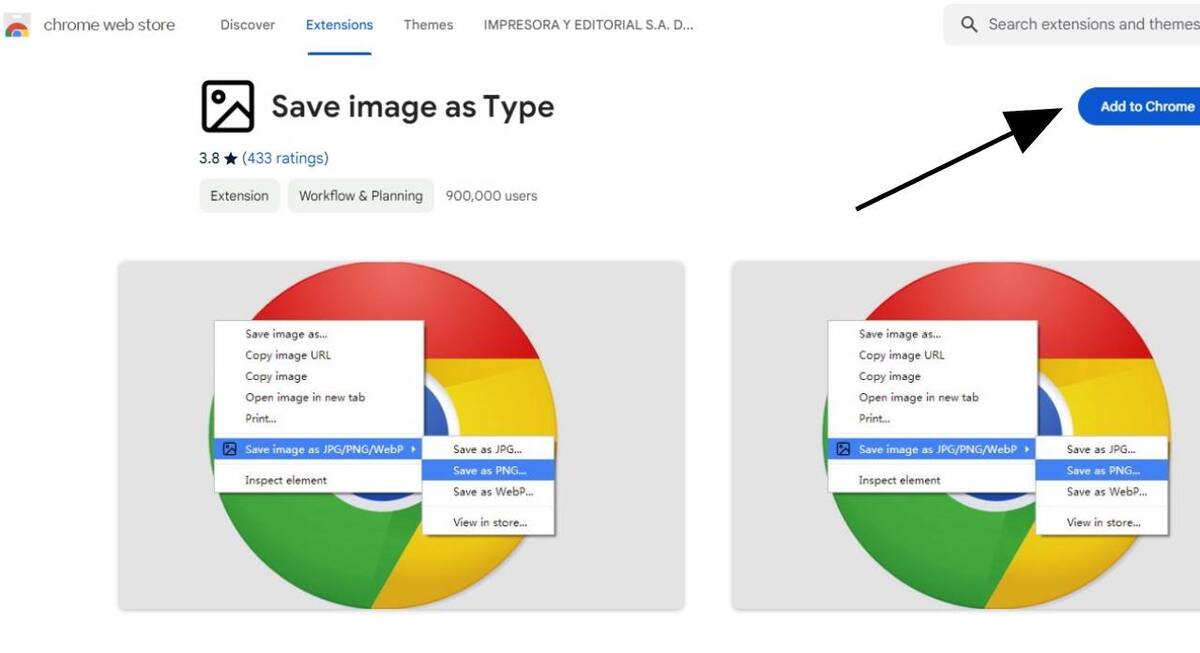1200x653 pixels.
Task: Open the Discover tab
Action: (248, 25)
